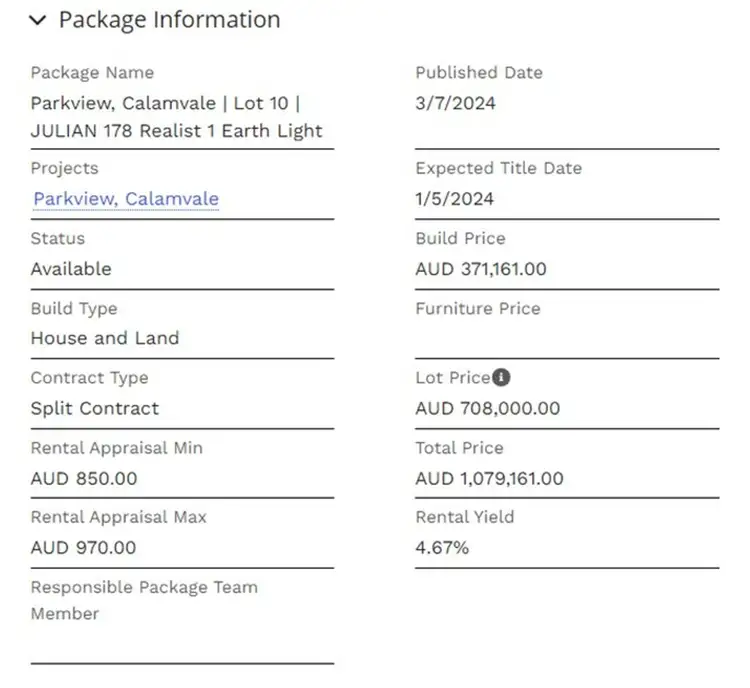Viewport: 750px width, 688px height.
Task: Click the Total Price amount
Action: coord(489,478)
